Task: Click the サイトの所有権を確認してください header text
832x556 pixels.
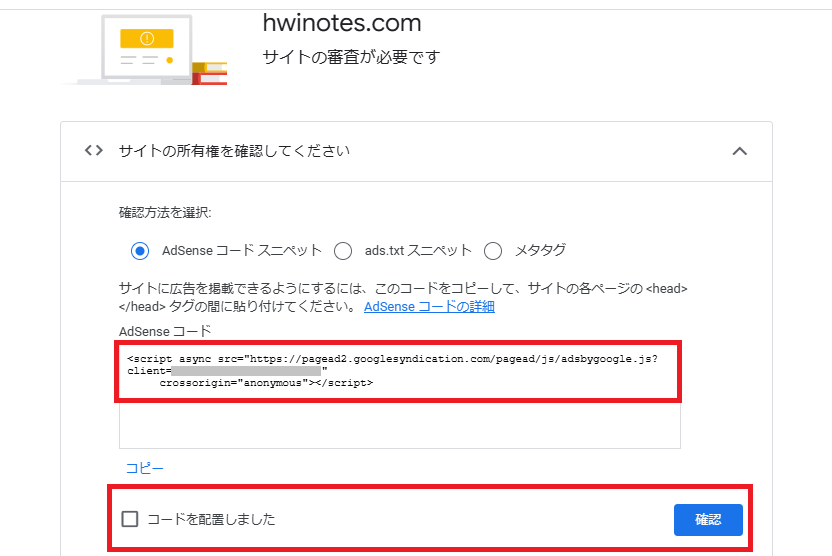Action: (234, 151)
